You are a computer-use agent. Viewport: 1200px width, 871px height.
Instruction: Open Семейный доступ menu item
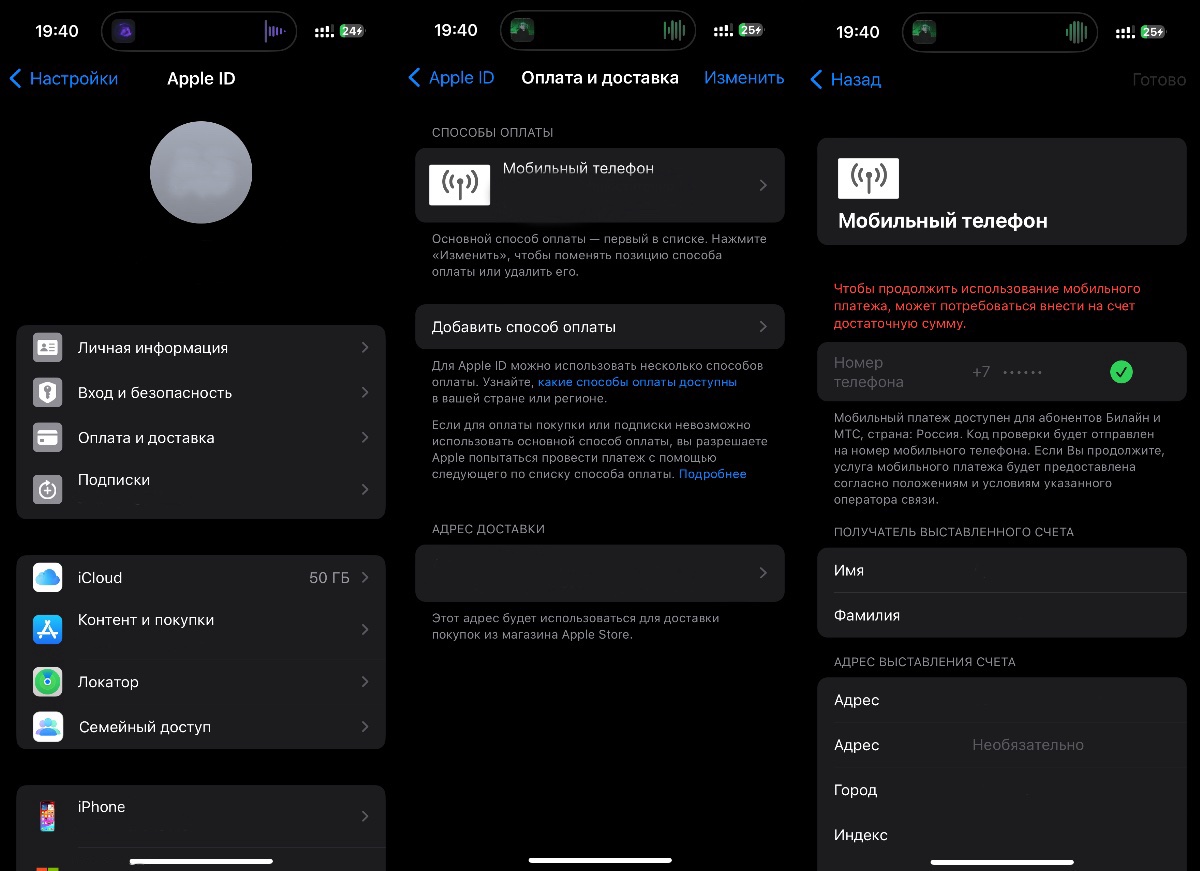pos(201,727)
